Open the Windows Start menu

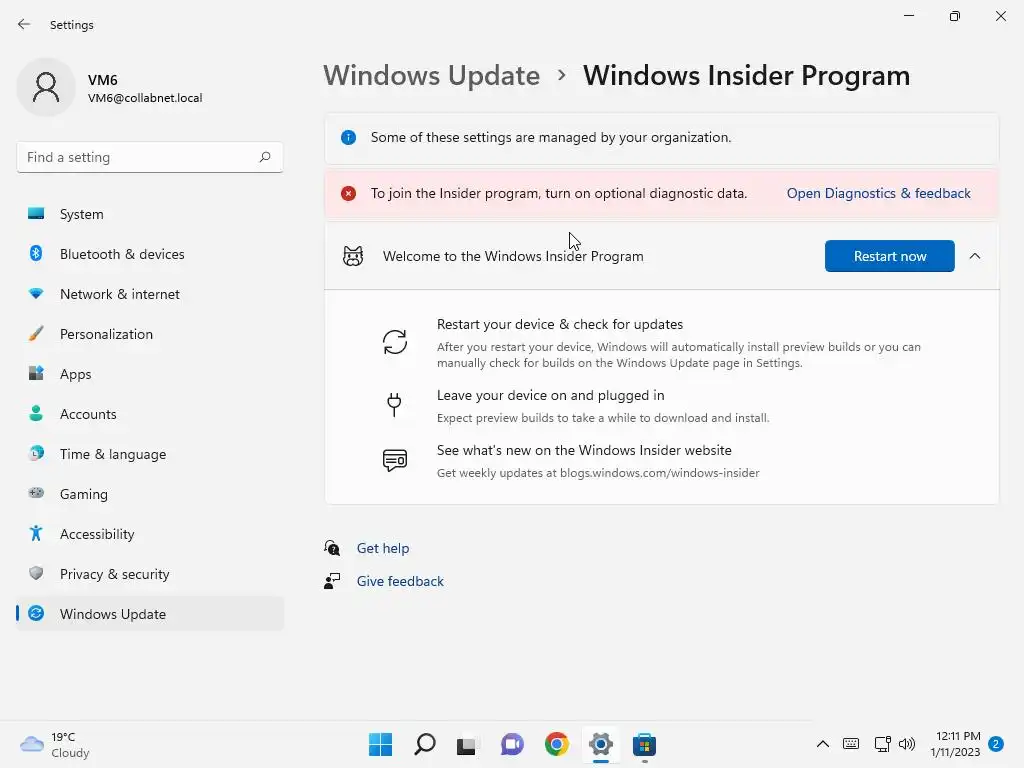point(380,744)
